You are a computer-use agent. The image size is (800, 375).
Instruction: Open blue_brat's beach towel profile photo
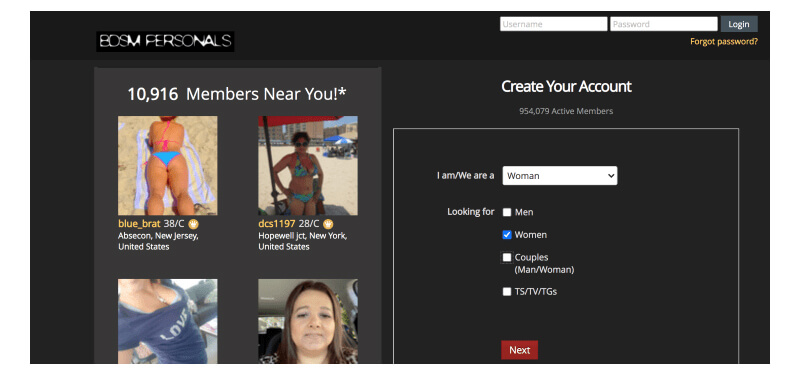[x=167, y=165]
